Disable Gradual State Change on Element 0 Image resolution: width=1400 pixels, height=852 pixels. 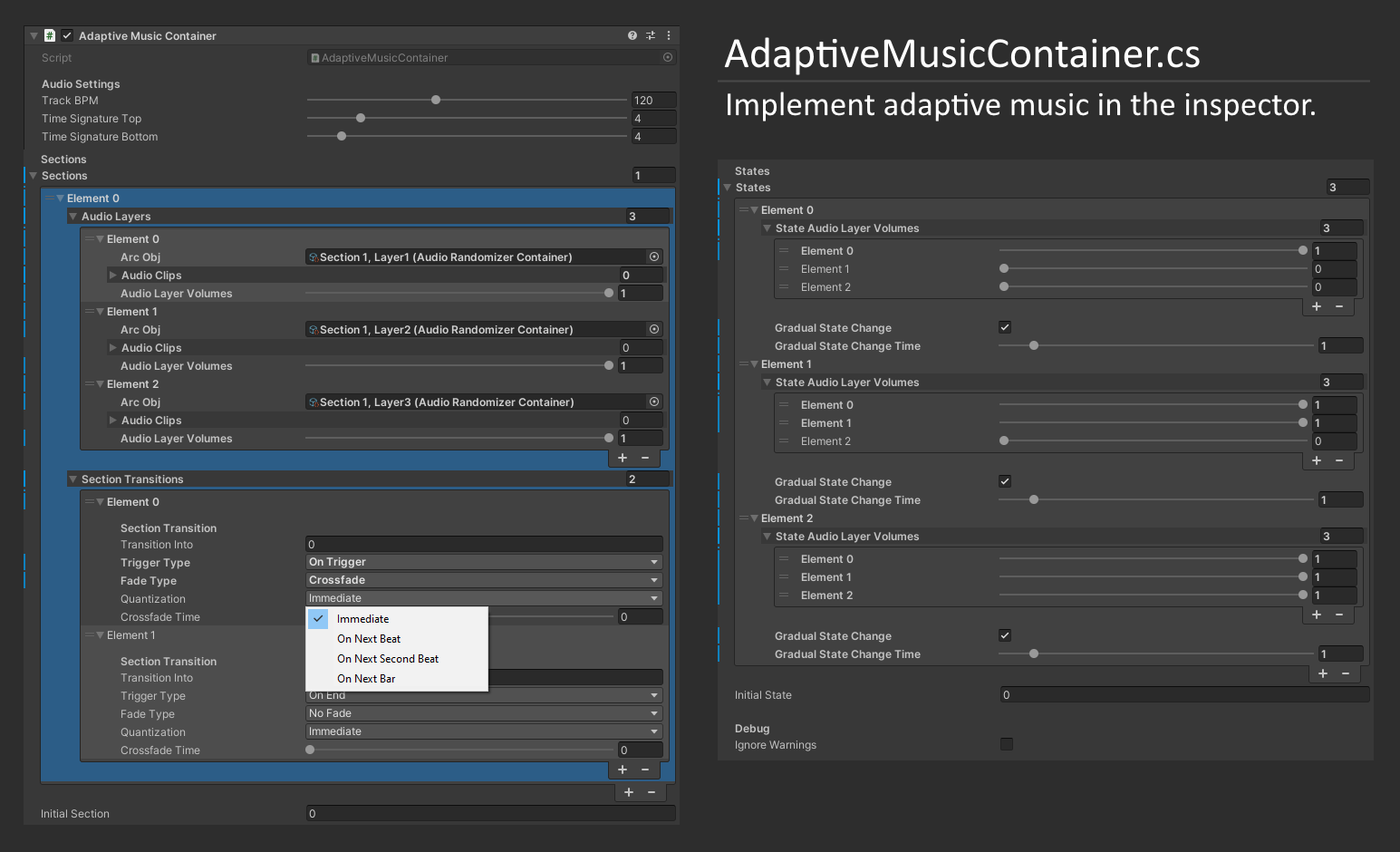coord(1004,327)
